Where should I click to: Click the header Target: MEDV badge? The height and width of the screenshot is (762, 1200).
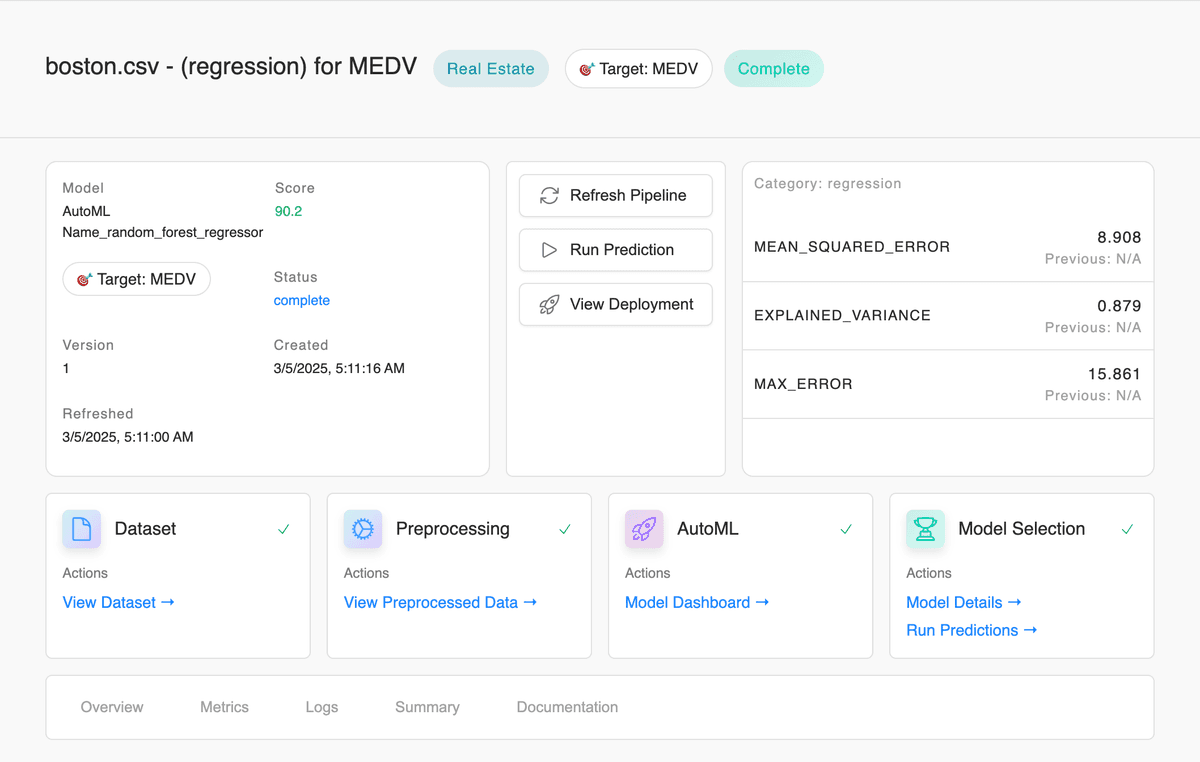tap(639, 69)
